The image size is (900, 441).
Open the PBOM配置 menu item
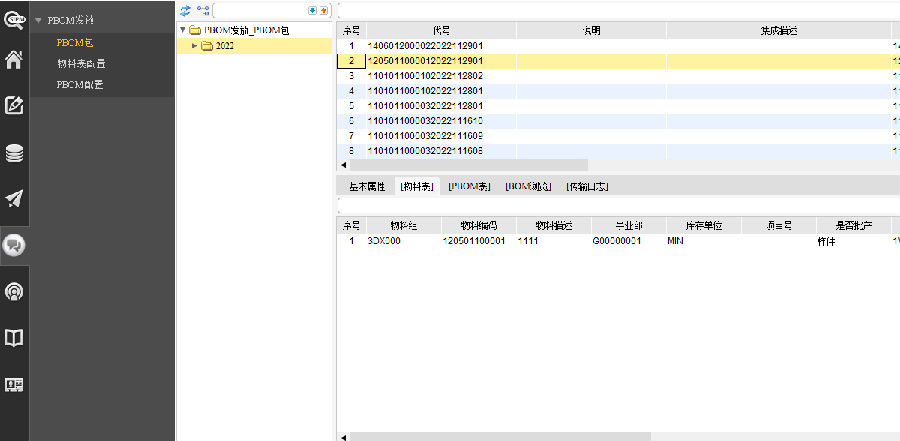click(x=80, y=84)
